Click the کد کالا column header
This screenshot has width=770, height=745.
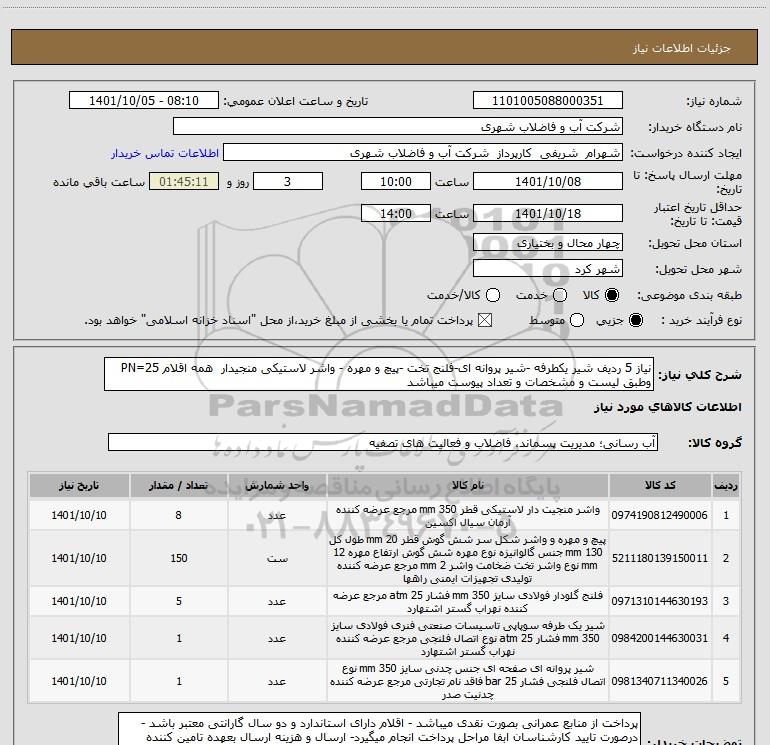pyautogui.click(x=660, y=485)
